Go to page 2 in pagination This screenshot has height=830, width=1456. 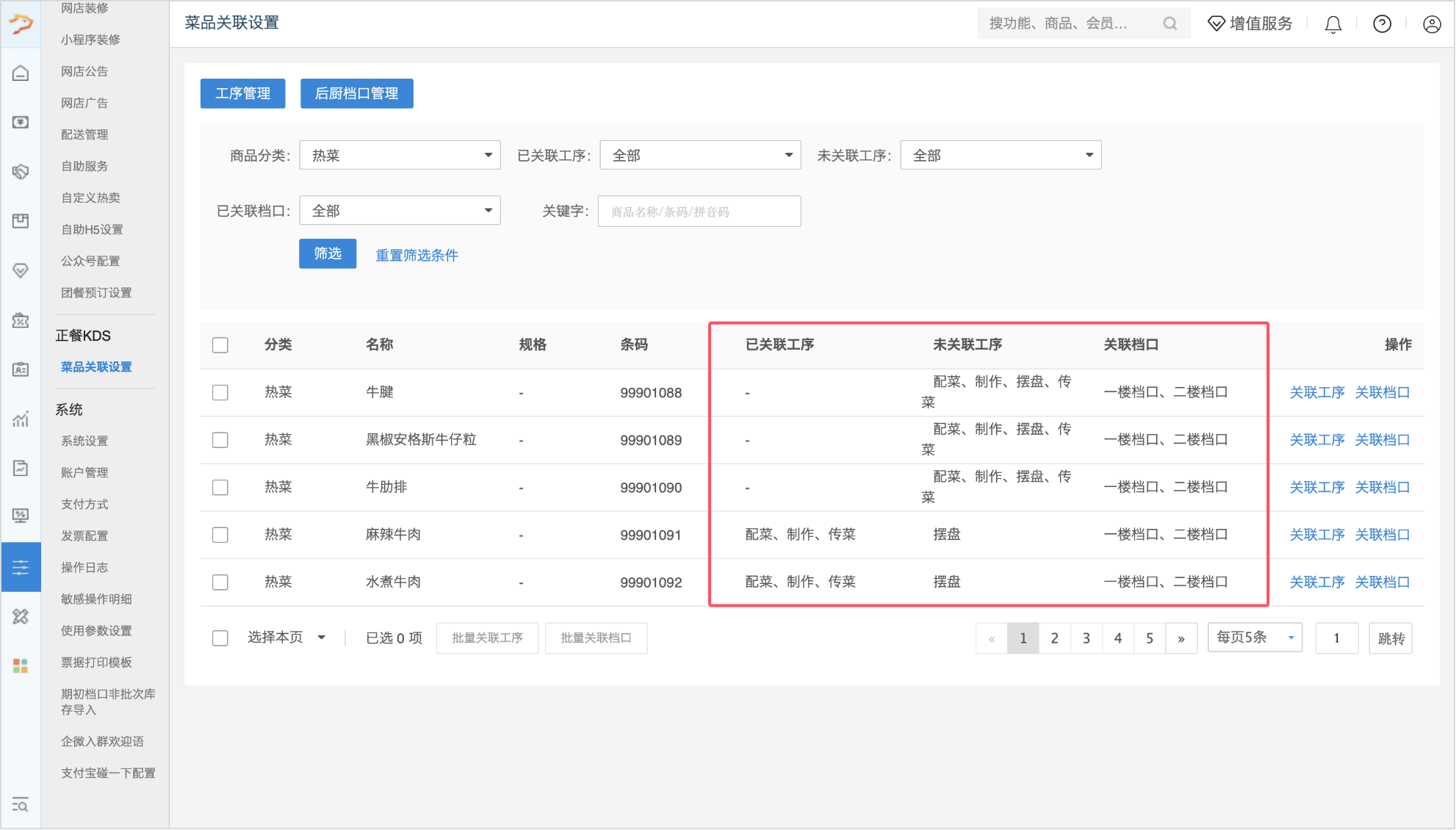point(1055,638)
